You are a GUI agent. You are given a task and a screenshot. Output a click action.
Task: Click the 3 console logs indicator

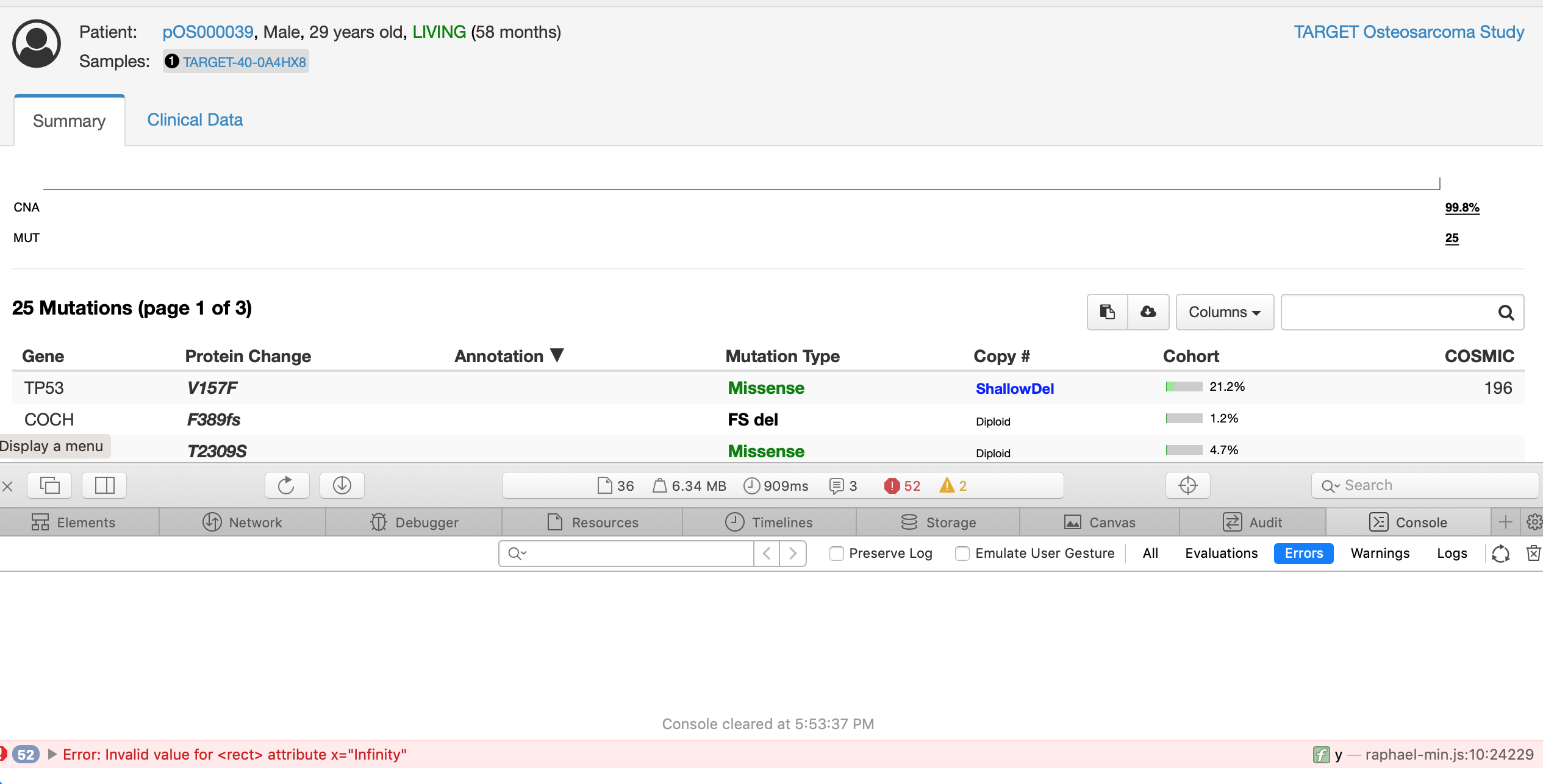843,486
